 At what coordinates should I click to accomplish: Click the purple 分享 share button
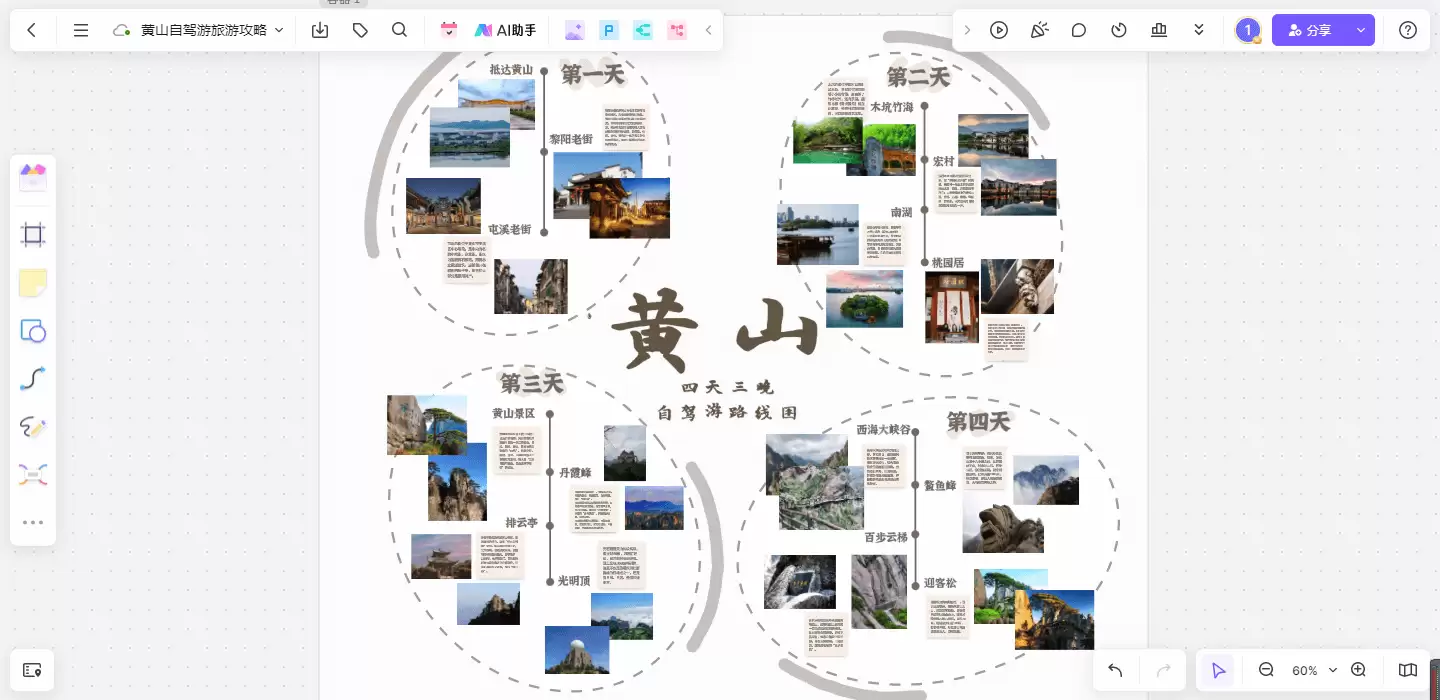click(x=1310, y=30)
